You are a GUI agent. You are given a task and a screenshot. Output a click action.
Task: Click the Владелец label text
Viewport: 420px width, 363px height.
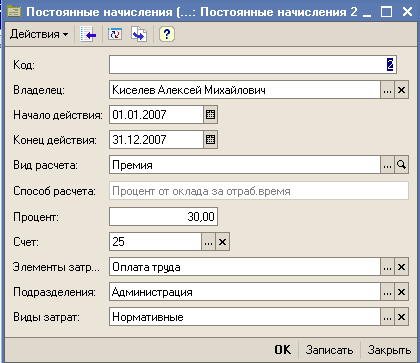(x=39, y=90)
